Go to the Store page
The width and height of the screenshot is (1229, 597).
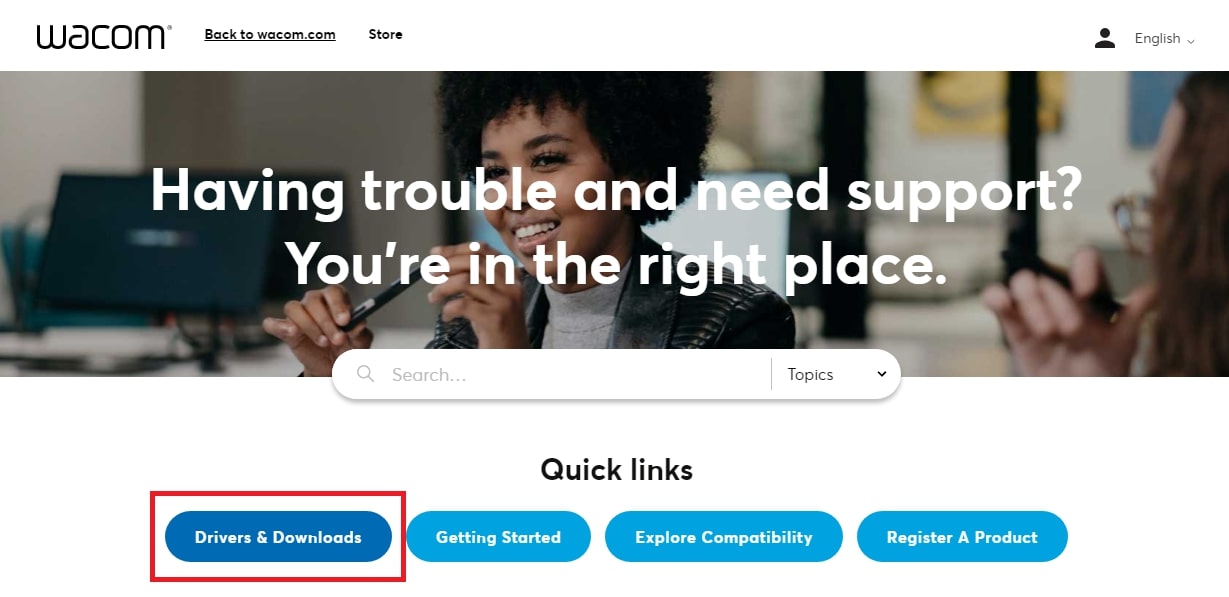coord(385,34)
